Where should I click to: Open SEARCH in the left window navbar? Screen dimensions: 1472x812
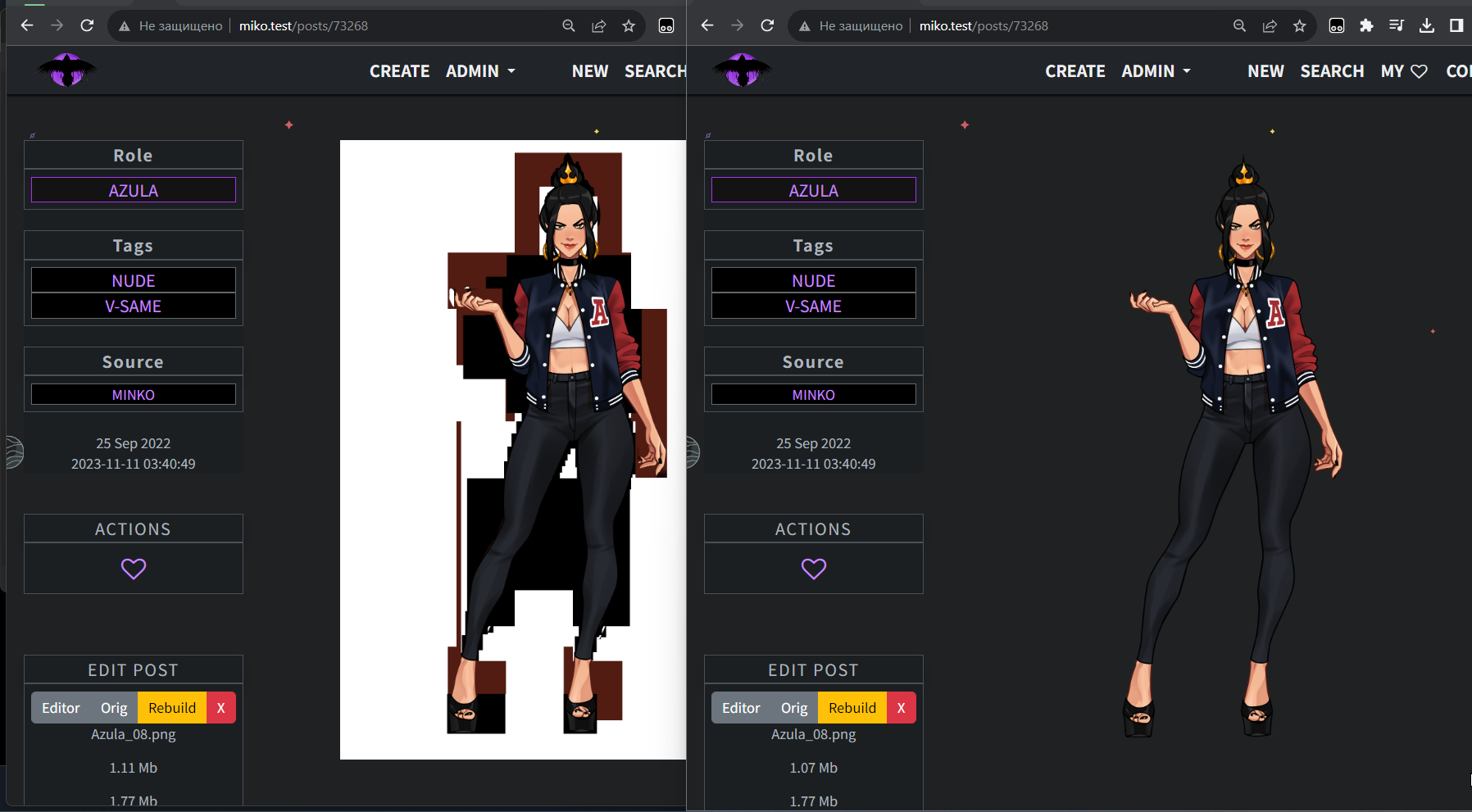point(655,71)
